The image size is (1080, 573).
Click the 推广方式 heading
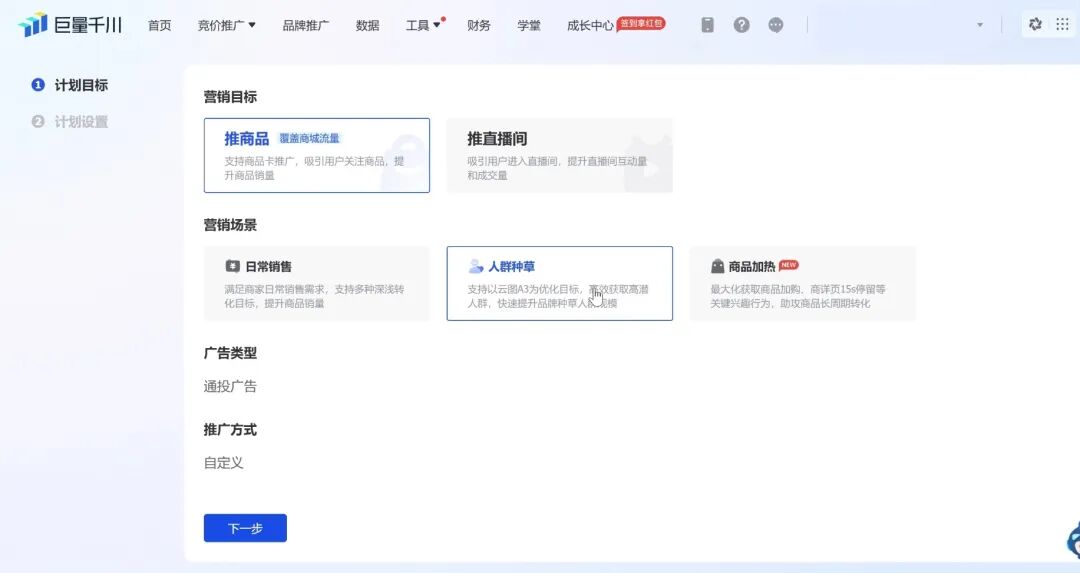[230, 430]
